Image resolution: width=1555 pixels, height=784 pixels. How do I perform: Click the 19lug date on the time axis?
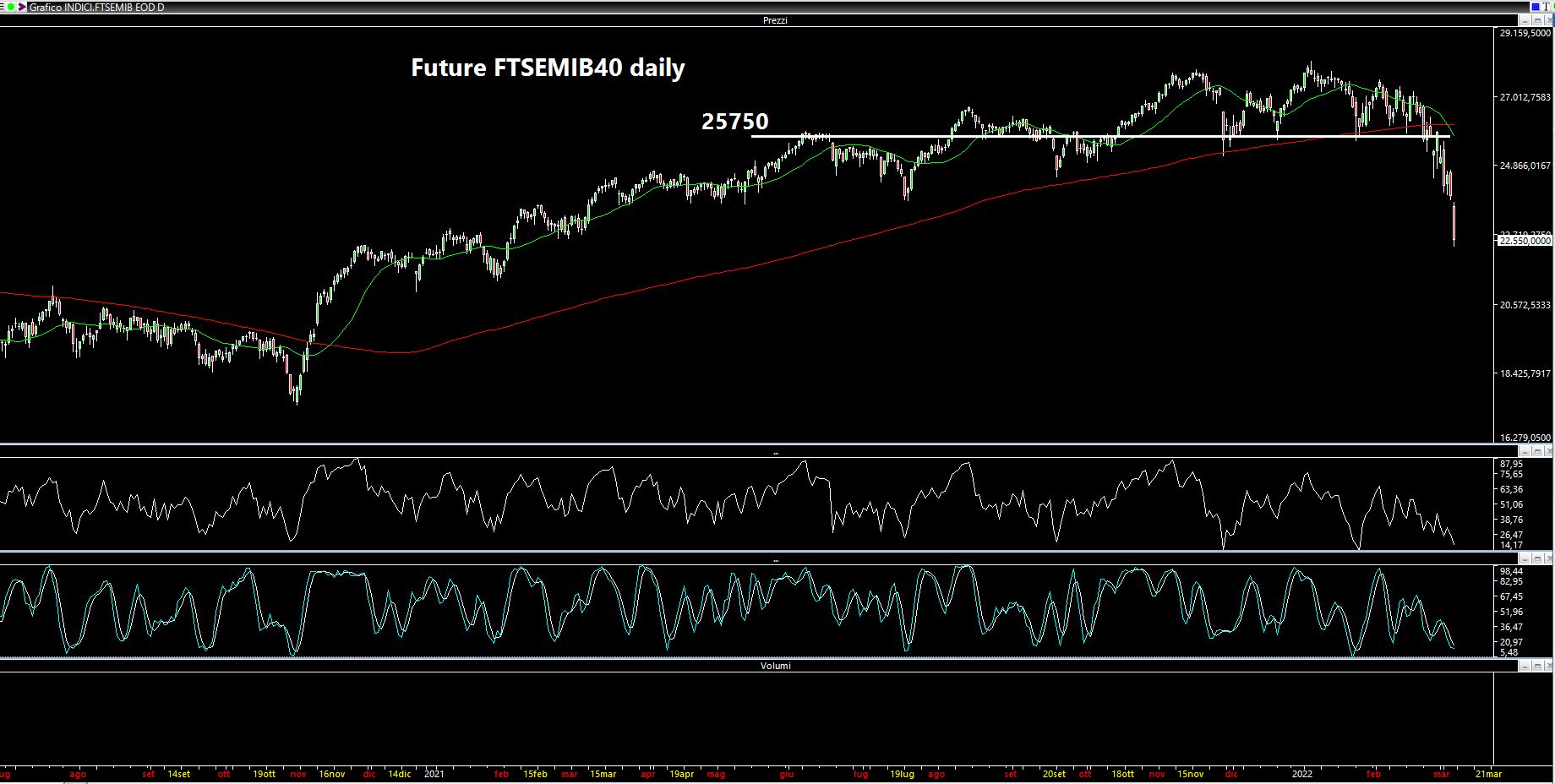pos(903,773)
